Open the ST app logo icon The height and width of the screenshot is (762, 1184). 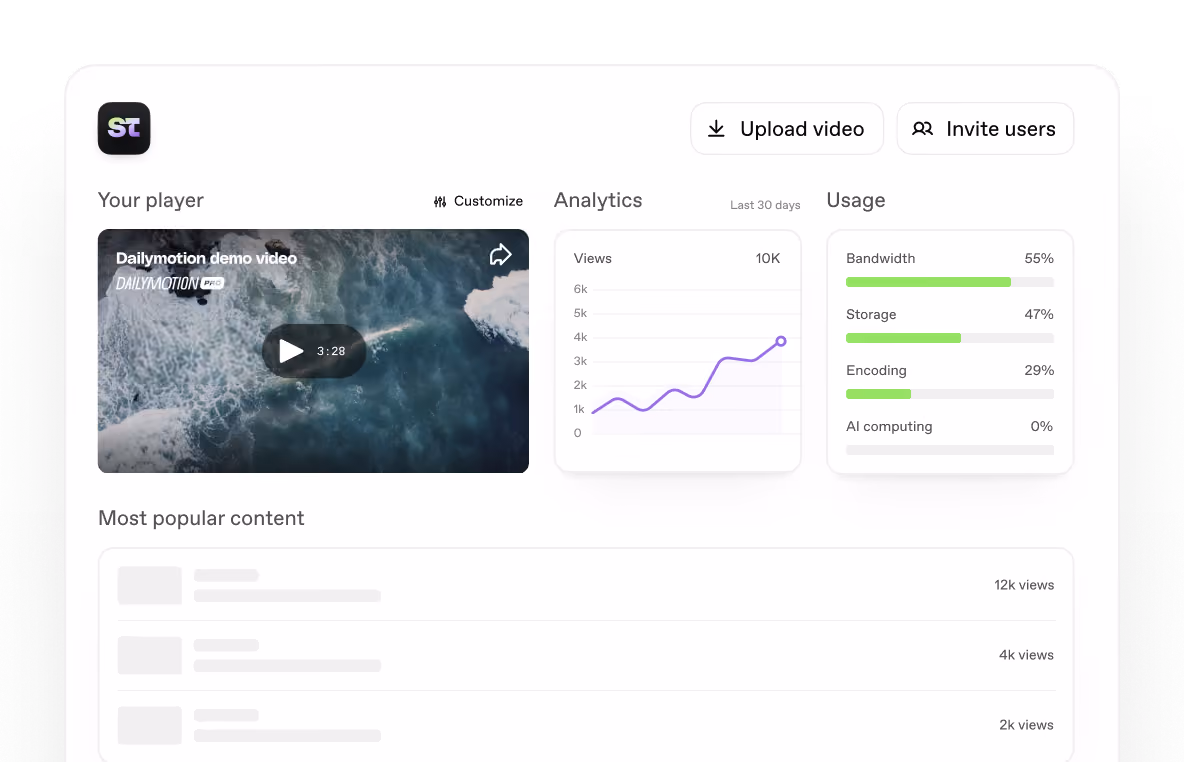(124, 128)
